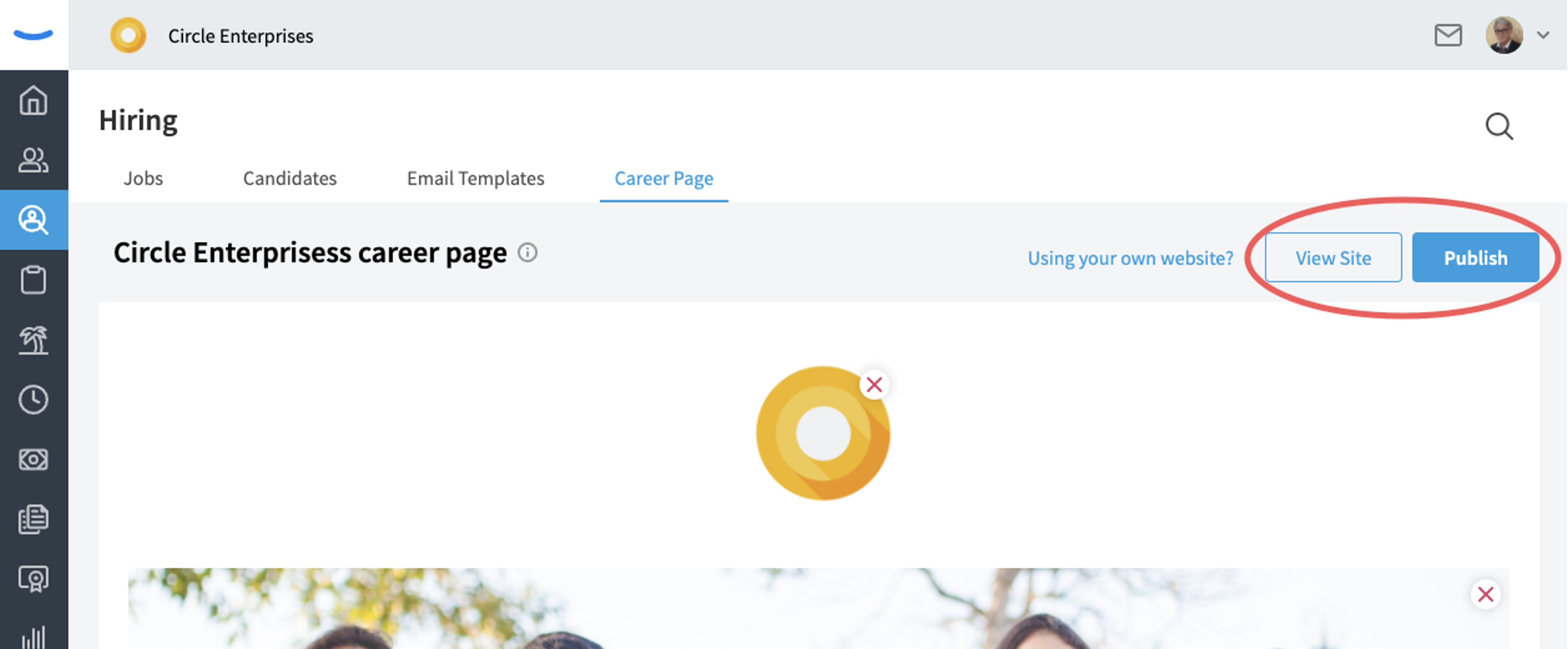1568x649 pixels.
Task: Click the Circle Enterprises gold logo in header
Action: click(128, 35)
